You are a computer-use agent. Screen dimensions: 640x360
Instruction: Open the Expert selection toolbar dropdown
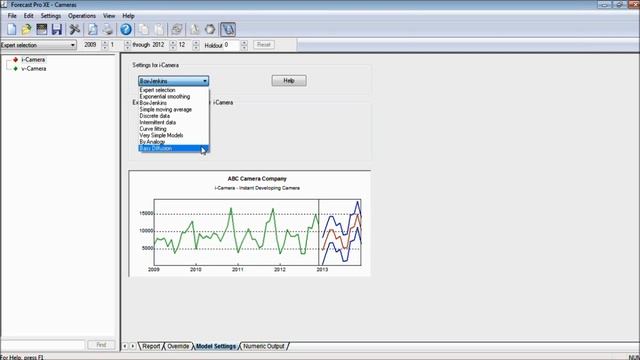click(x=38, y=45)
